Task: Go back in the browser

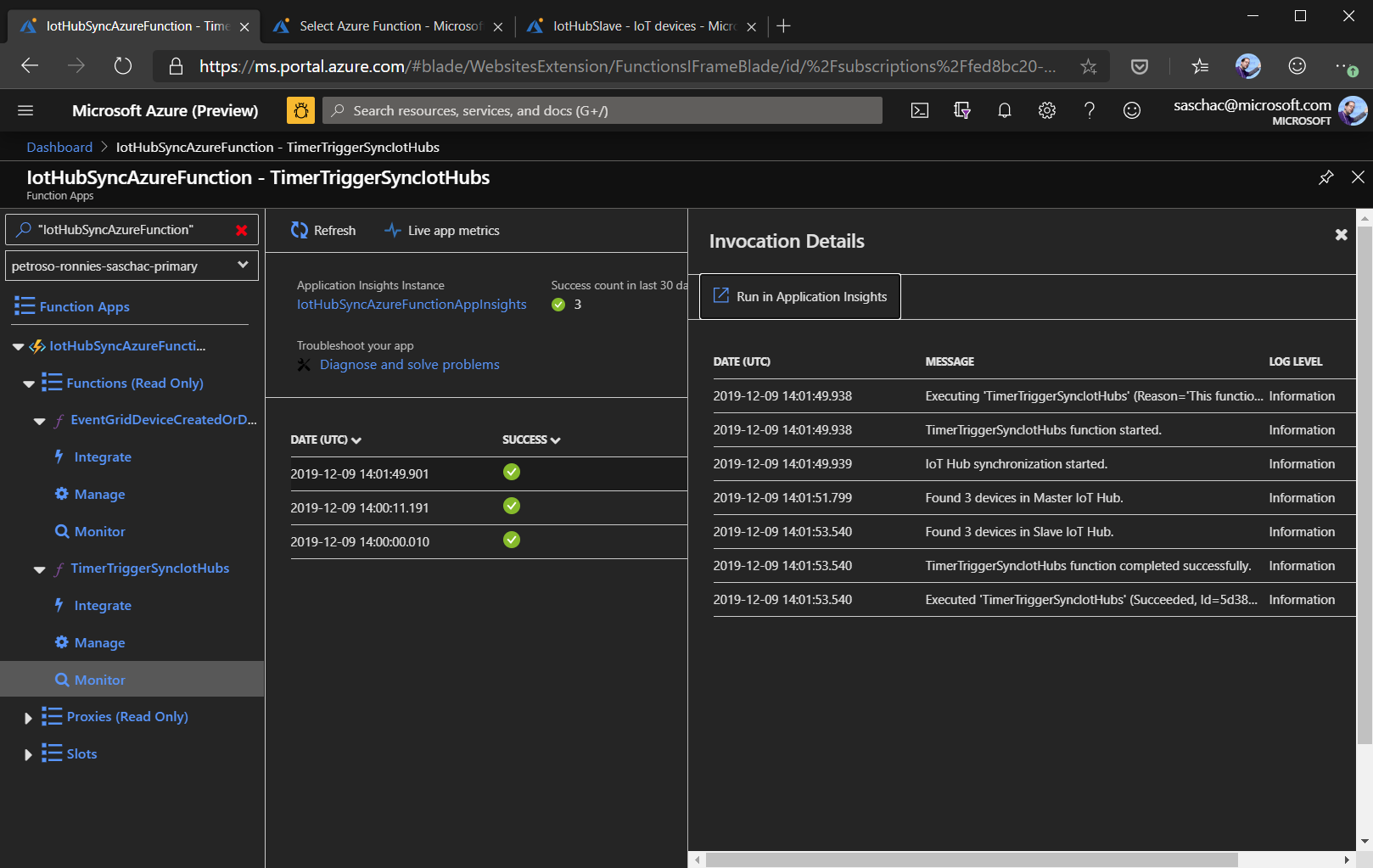Action: (30, 66)
